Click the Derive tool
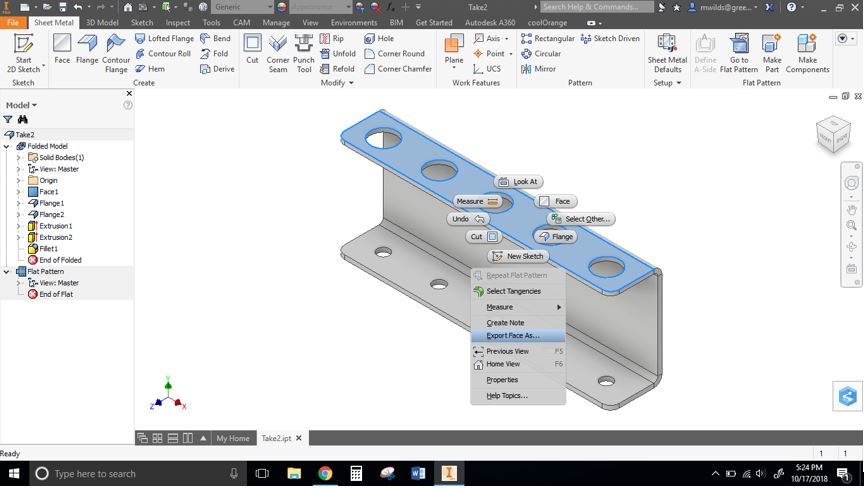Image resolution: width=865 pixels, height=488 pixels. pos(217,69)
